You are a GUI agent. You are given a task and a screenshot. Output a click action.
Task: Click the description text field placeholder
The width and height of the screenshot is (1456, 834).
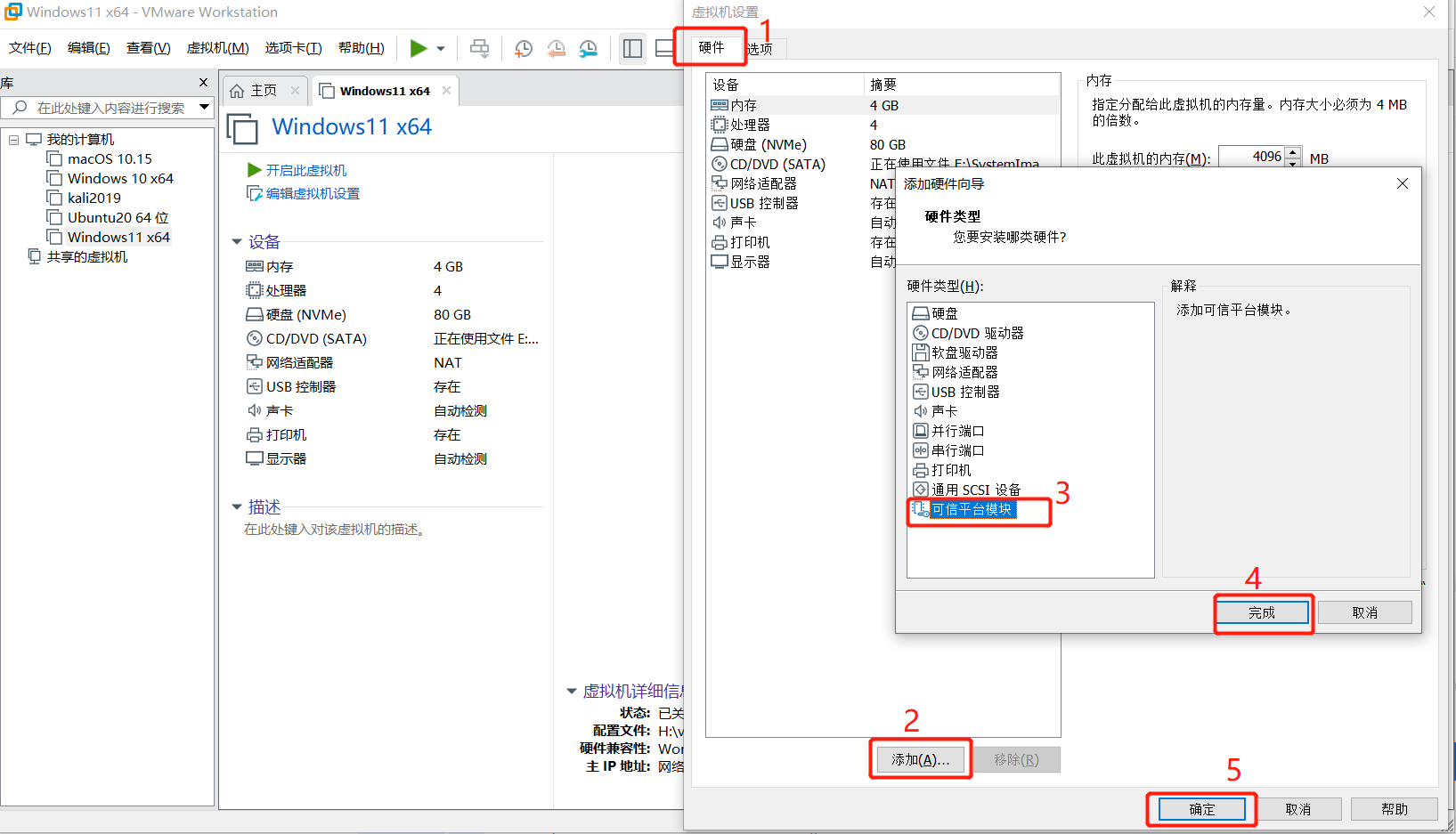click(336, 530)
